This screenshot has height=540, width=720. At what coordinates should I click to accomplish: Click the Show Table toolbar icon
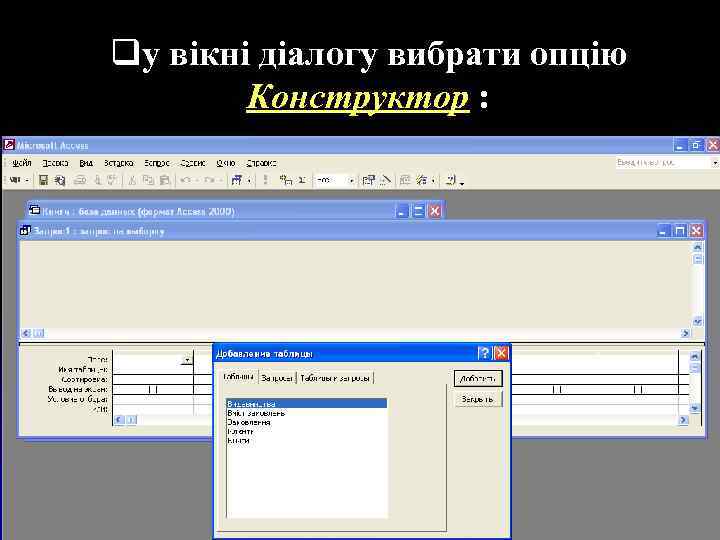click(x=286, y=180)
